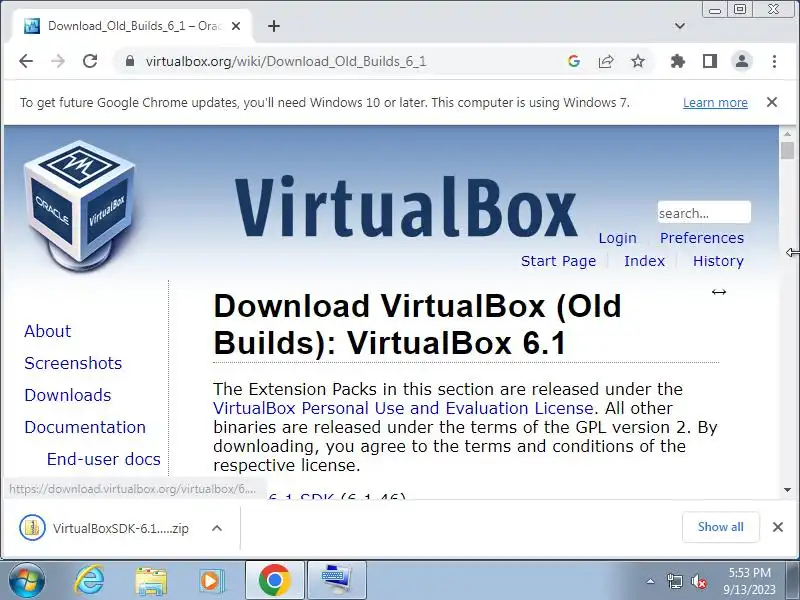800x600 pixels.
Task: Open the About sidebar link
Action: [47, 331]
